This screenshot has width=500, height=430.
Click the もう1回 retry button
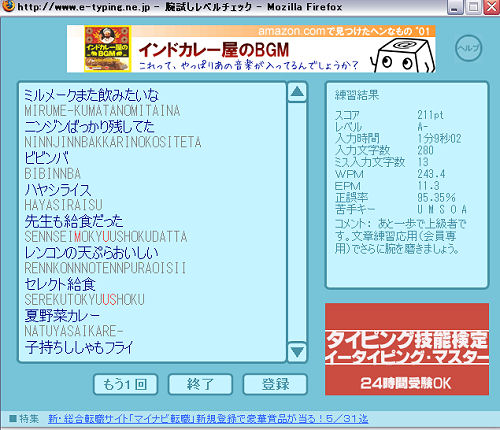tap(125, 384)
